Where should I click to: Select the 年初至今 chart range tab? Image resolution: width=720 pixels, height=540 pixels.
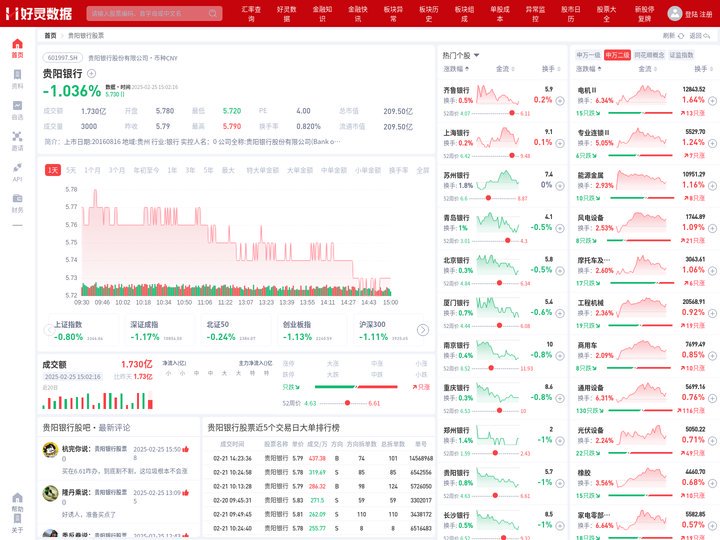point(146,170)
